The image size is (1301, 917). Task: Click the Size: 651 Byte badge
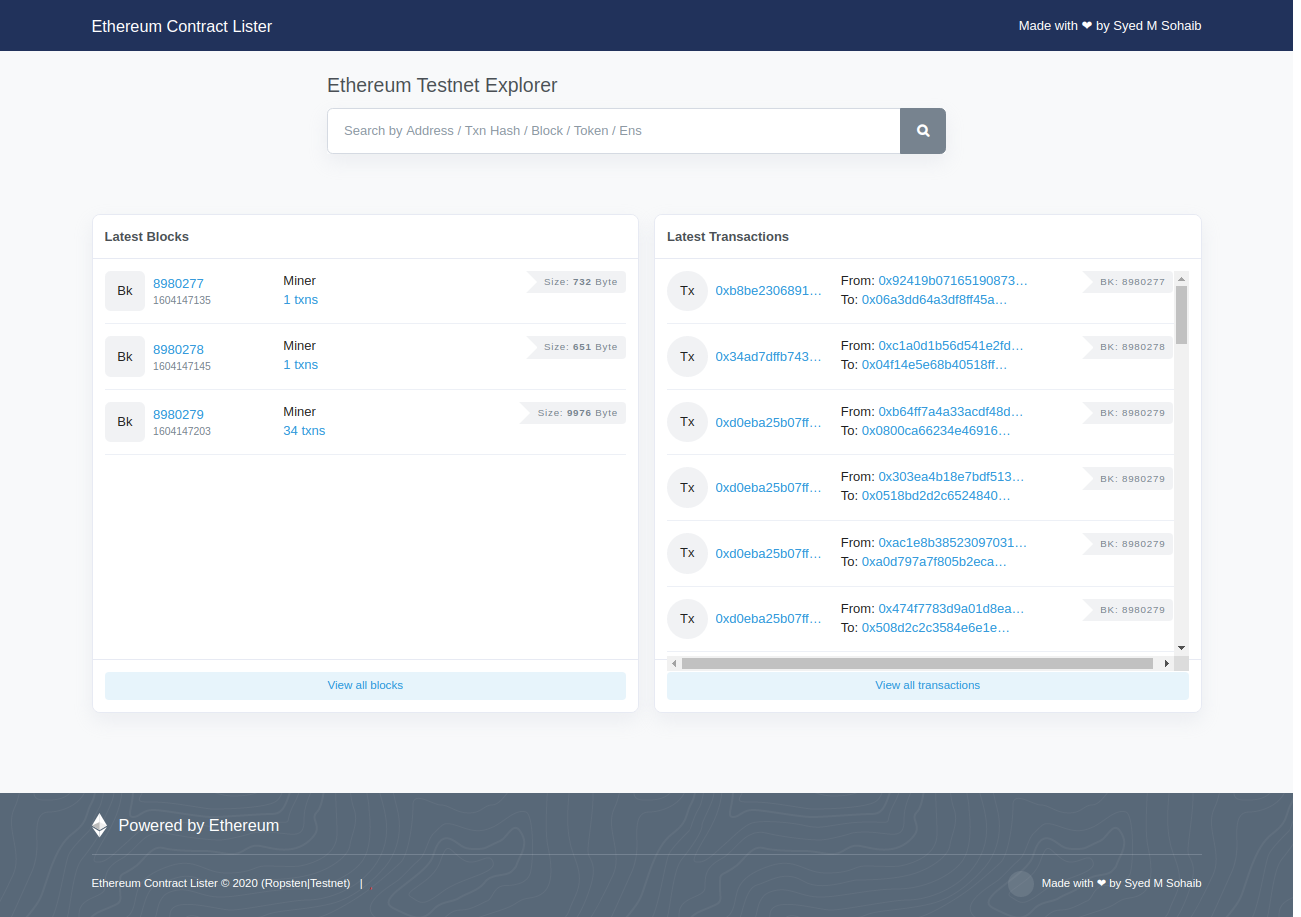tap(577, 347)
